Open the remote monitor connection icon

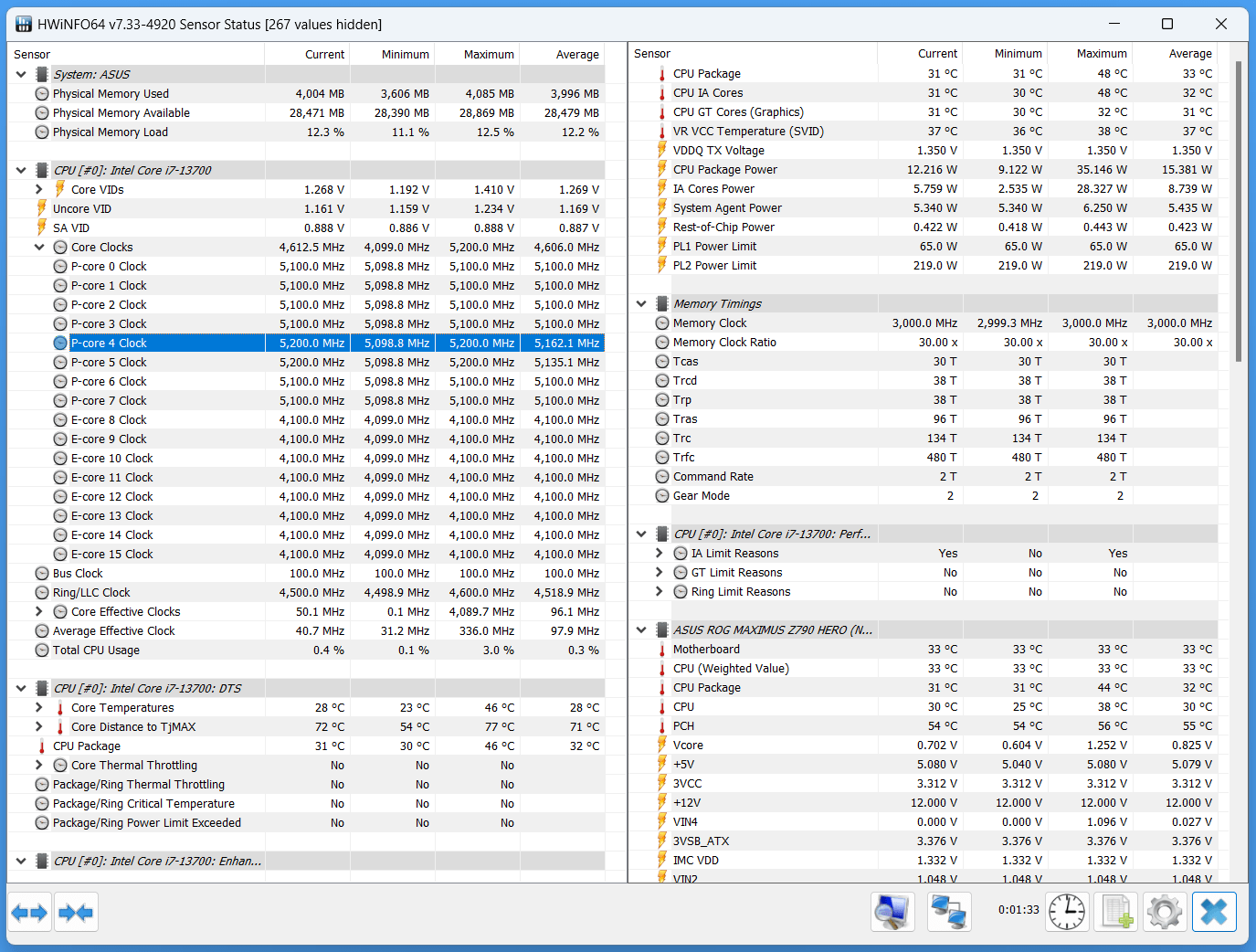892,912
